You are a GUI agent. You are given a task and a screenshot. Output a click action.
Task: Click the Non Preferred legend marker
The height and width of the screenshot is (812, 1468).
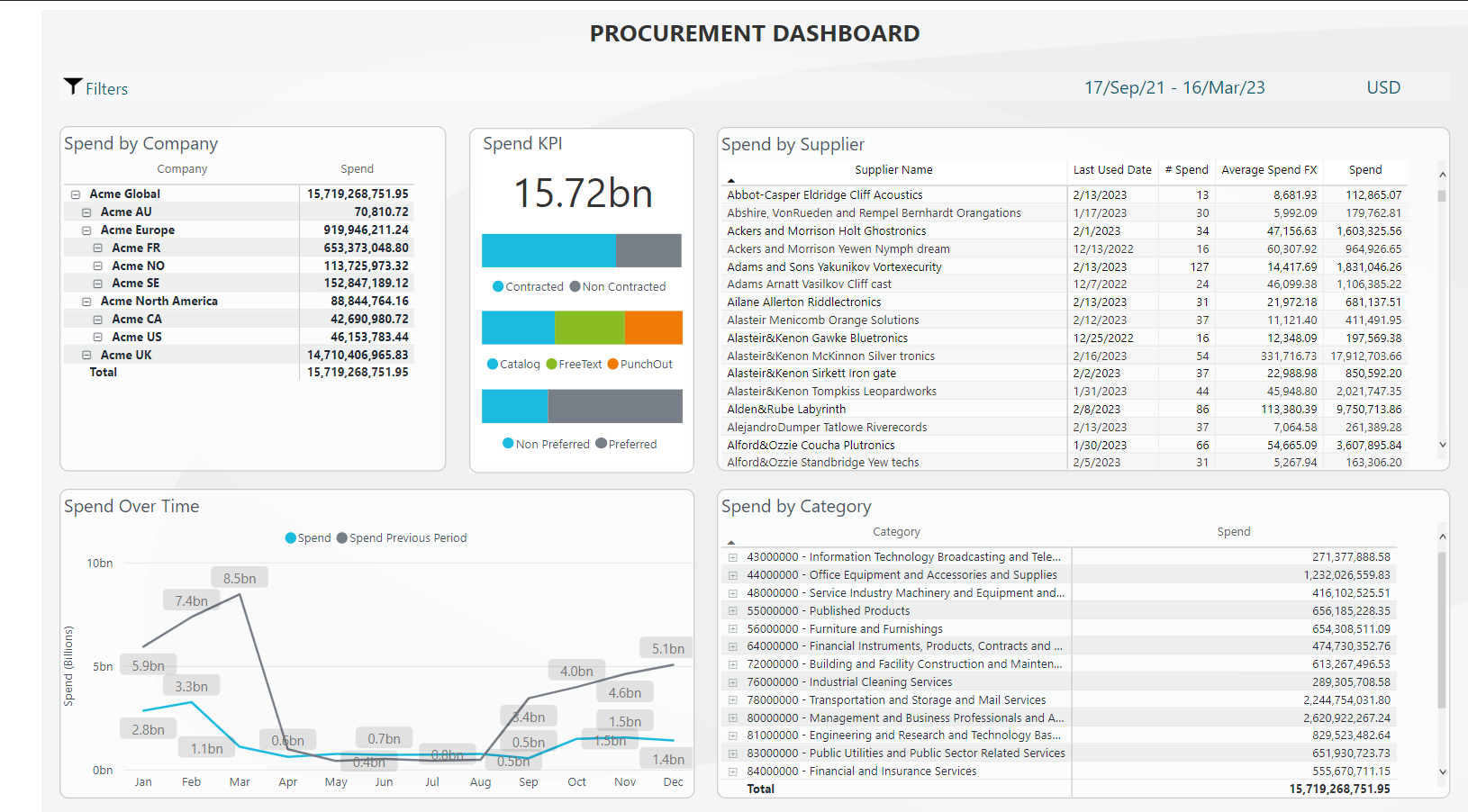(x=508, y=443)
